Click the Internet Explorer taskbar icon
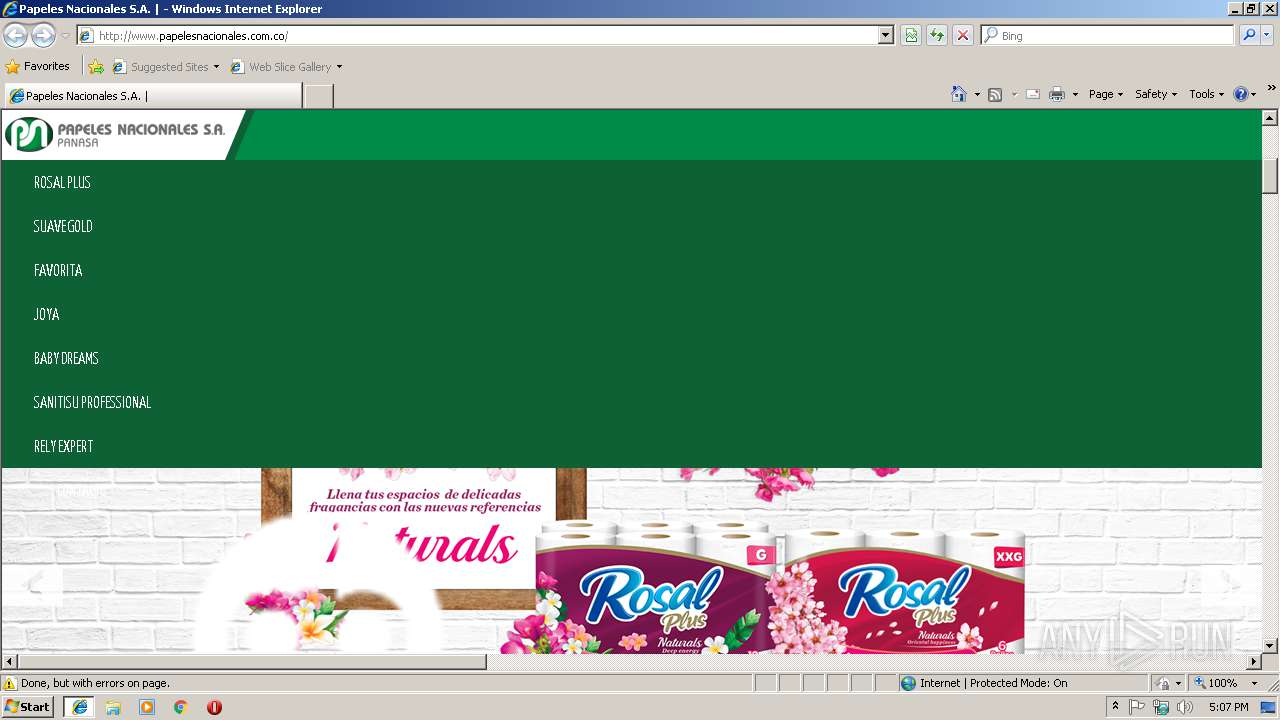 coord(80,707)
